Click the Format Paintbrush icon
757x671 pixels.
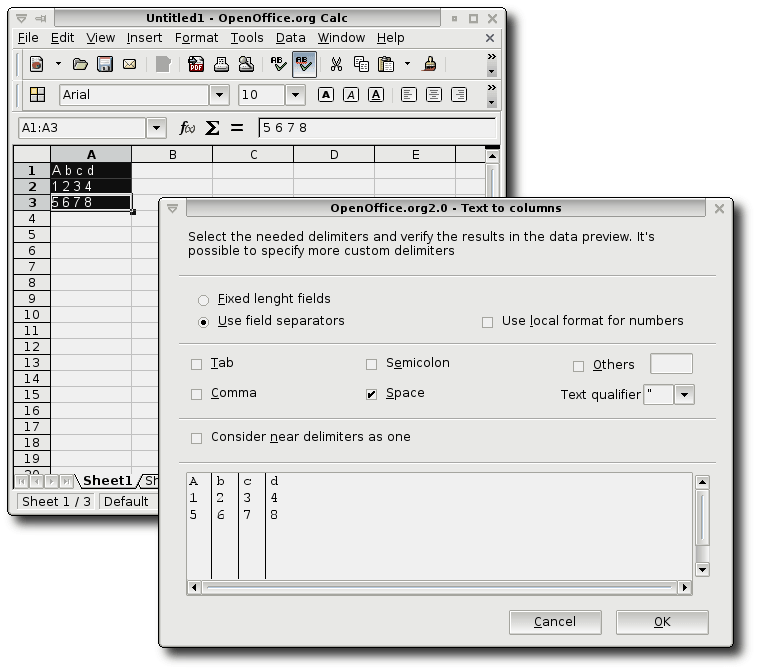pyautogui.click(x=430, y=64)
